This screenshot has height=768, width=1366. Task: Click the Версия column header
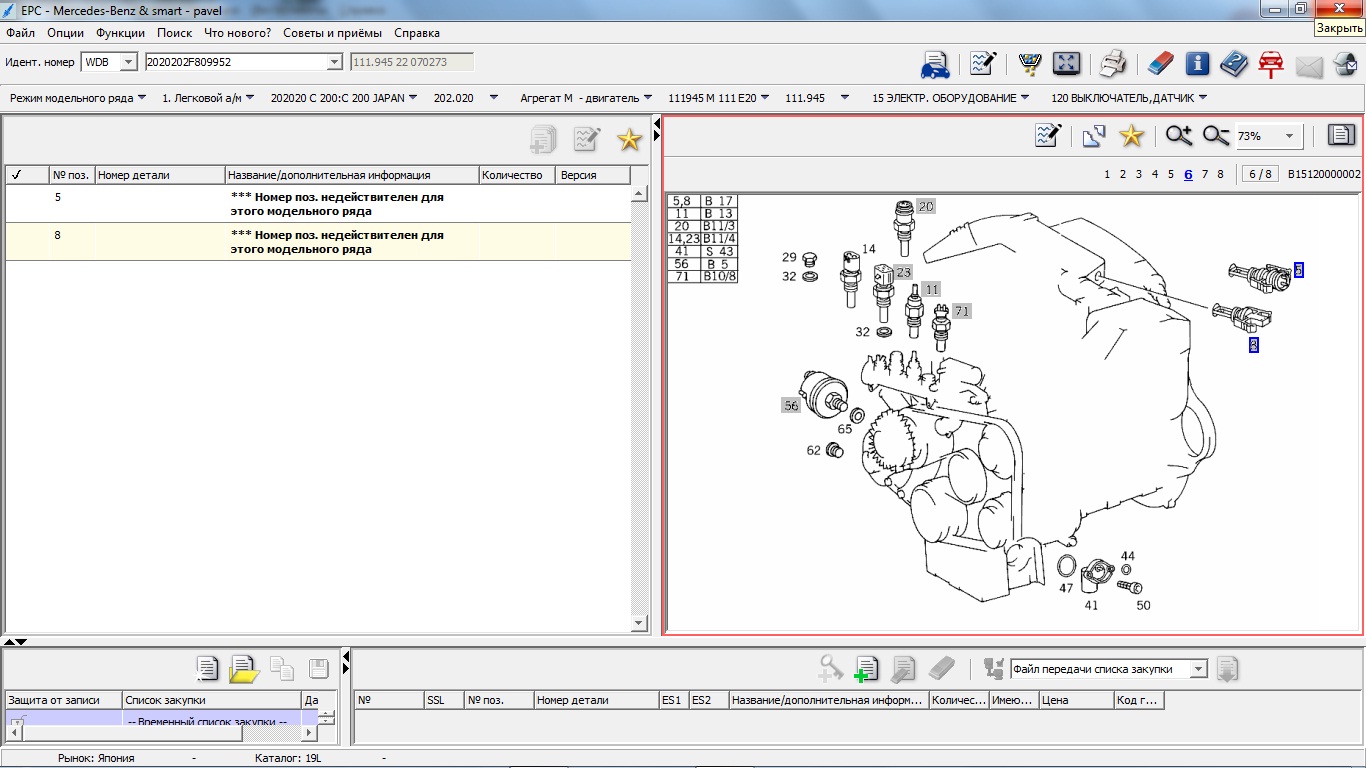click(x=592, y=175)
